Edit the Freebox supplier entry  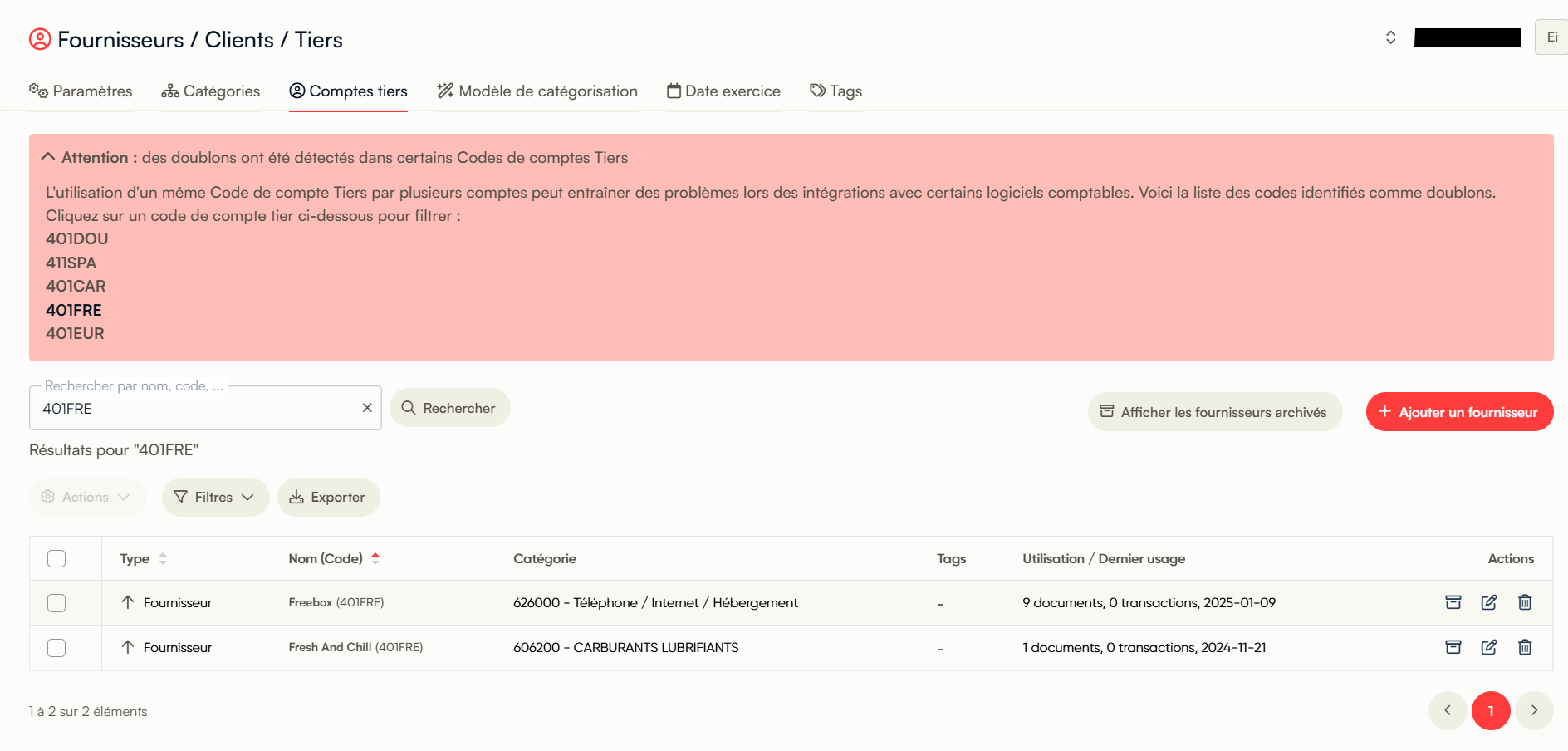[1489, 602]
